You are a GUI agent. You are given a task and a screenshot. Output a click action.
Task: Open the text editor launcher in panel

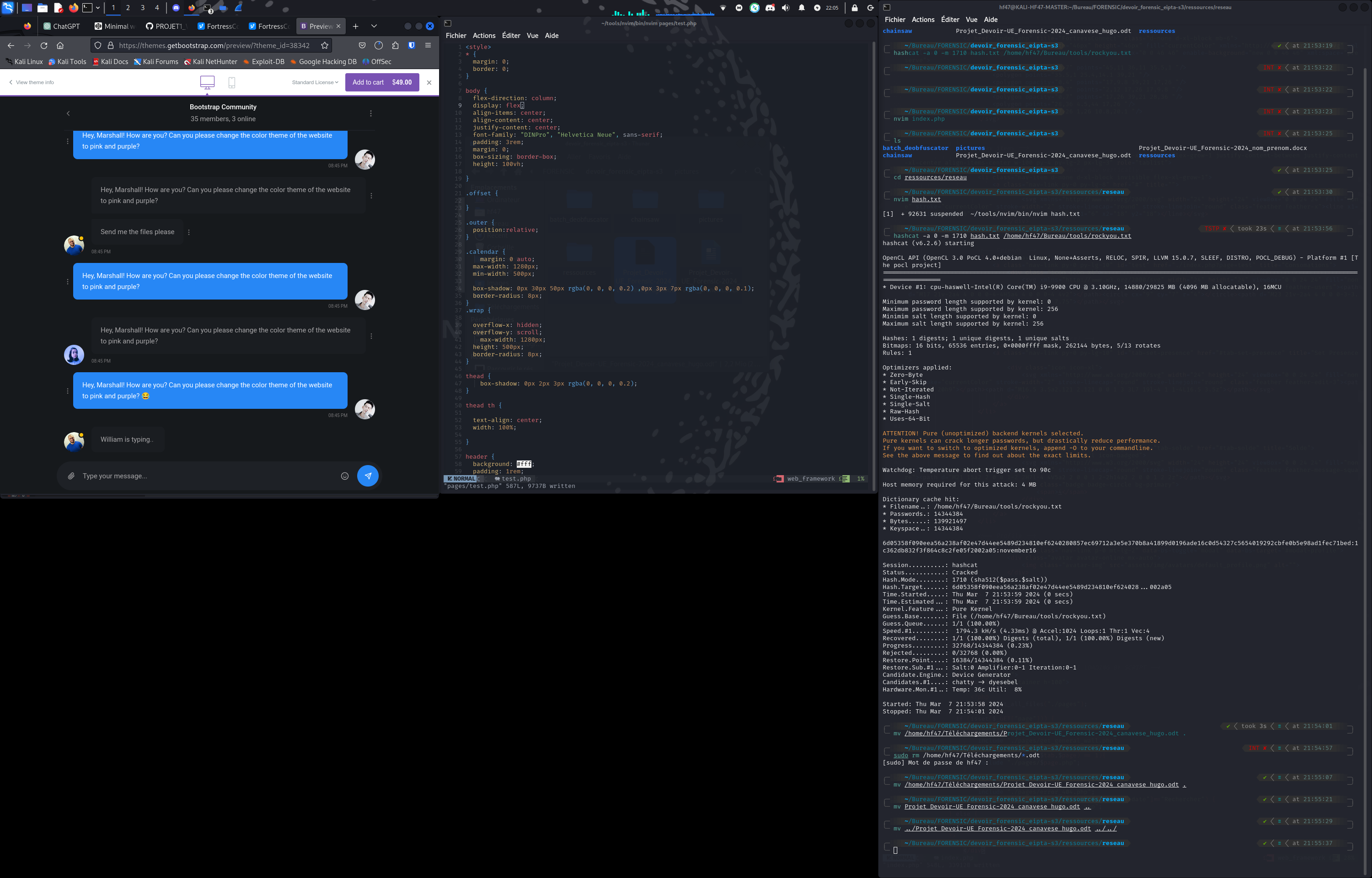pyautogui.click(x=58, y=8)
